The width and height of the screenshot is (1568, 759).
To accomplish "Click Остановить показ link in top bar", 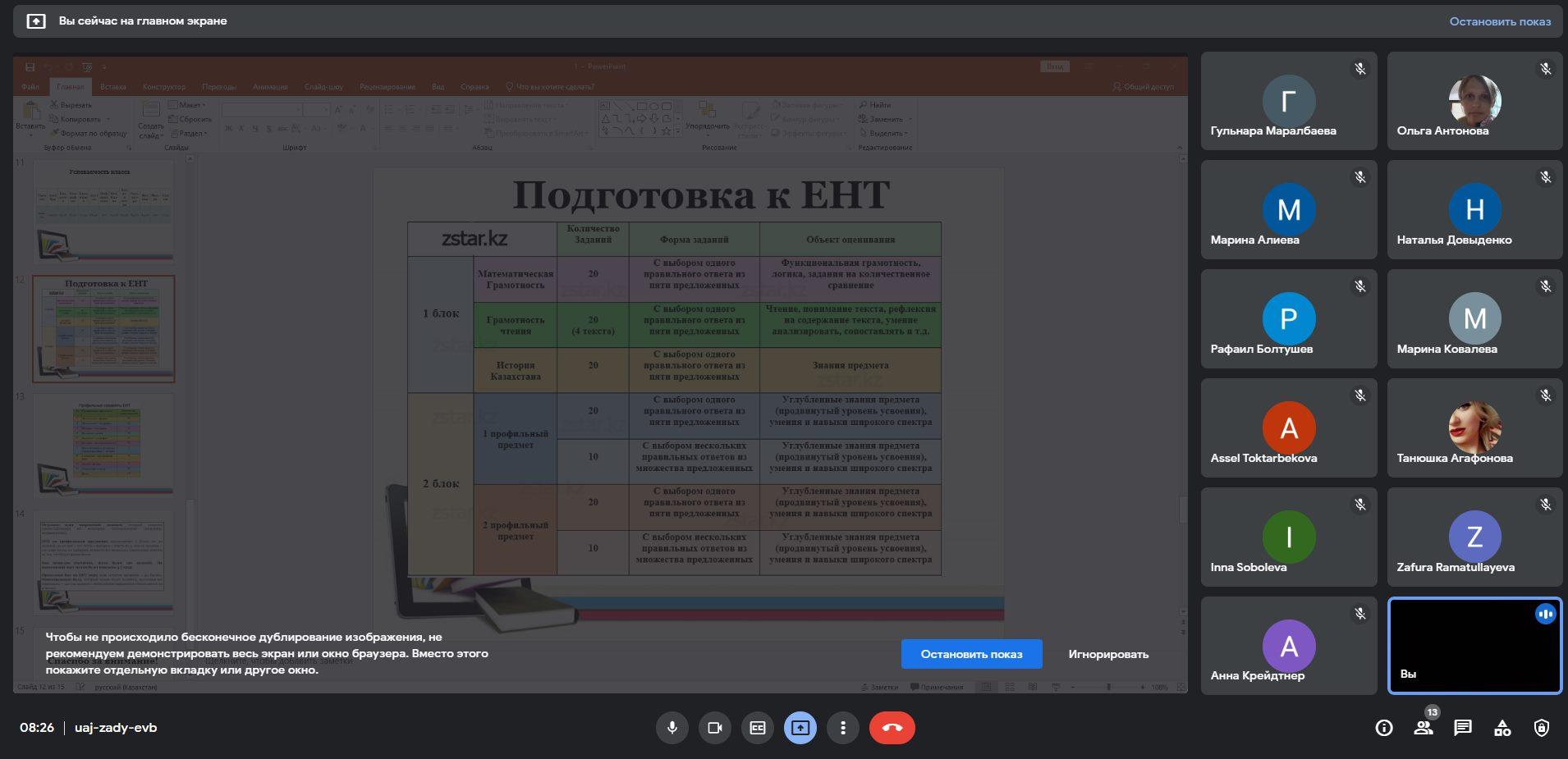I will click(x=1499, y=21).
